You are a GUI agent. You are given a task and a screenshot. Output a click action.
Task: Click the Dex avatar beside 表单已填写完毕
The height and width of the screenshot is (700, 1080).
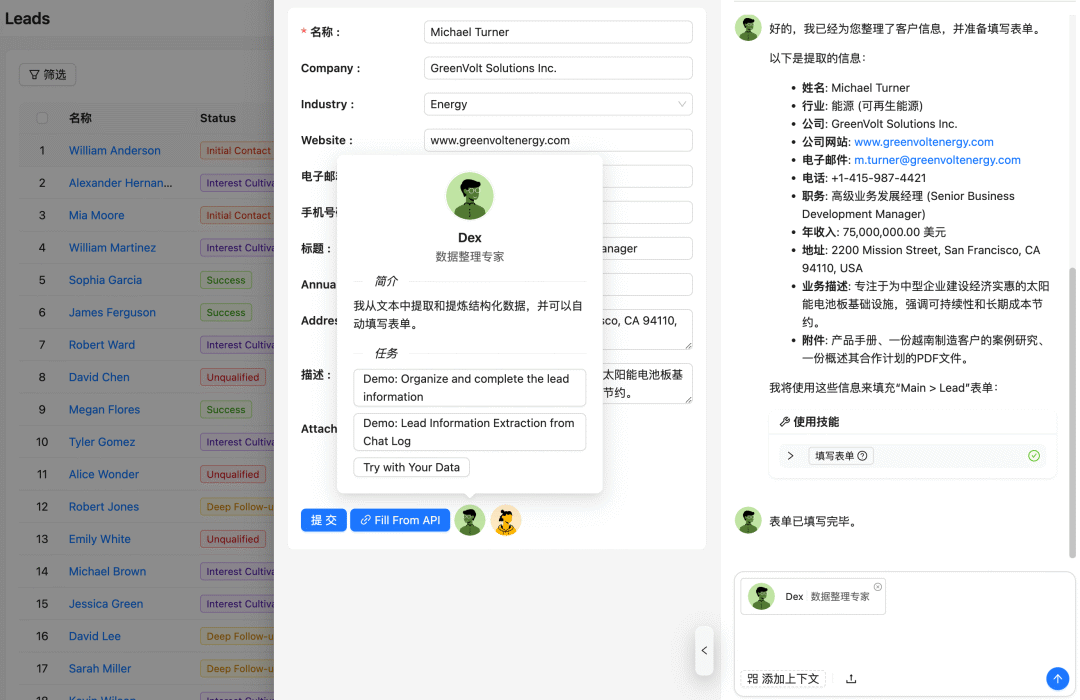click(x=748, y=521)
